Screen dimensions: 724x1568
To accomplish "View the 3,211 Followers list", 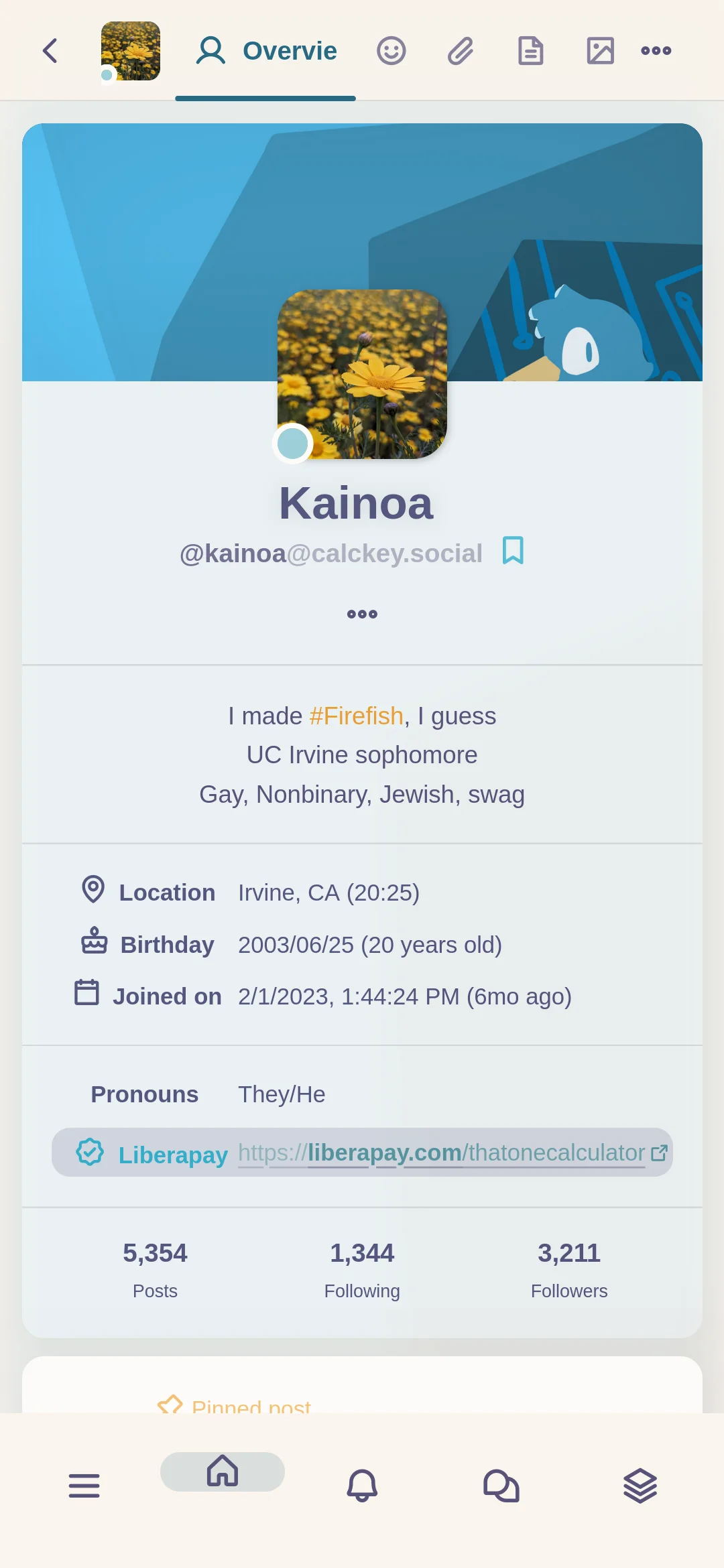I will [569, 1268].
